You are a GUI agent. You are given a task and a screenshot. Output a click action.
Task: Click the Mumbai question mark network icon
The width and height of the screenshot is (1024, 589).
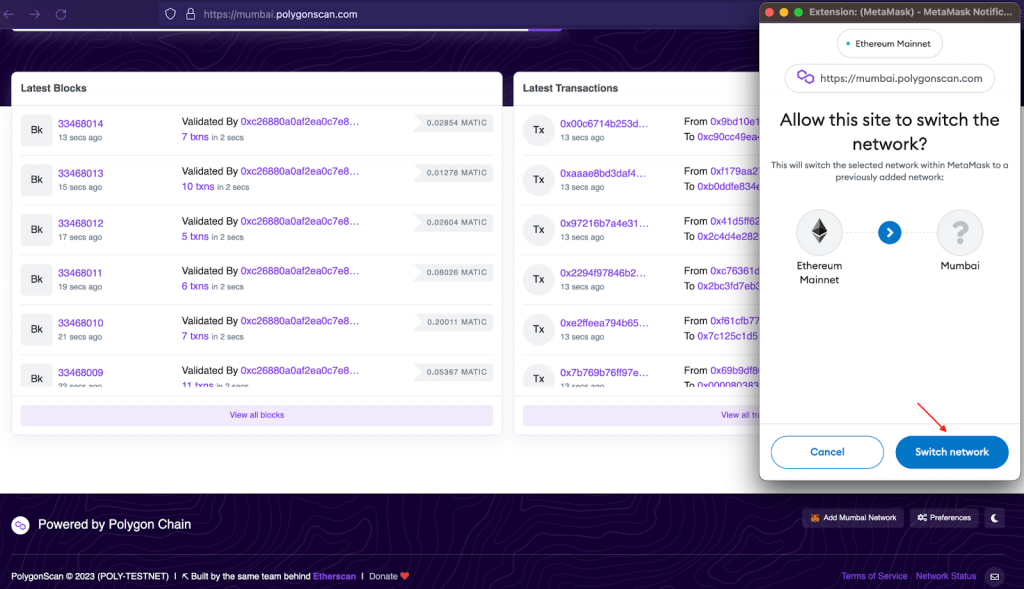click(x=960, y=232)
